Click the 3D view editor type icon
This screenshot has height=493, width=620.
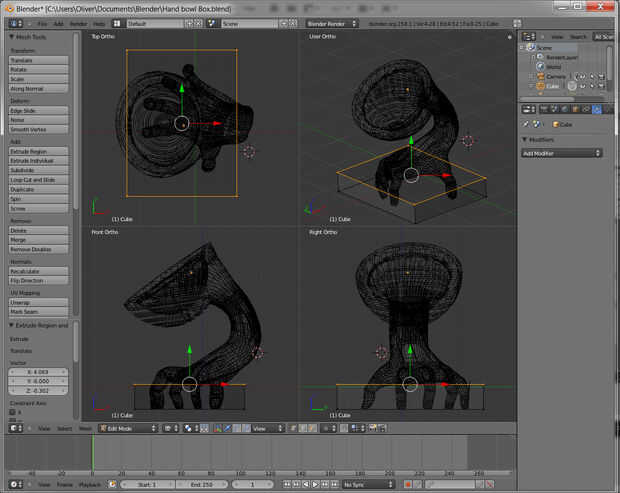pos(13,428)
